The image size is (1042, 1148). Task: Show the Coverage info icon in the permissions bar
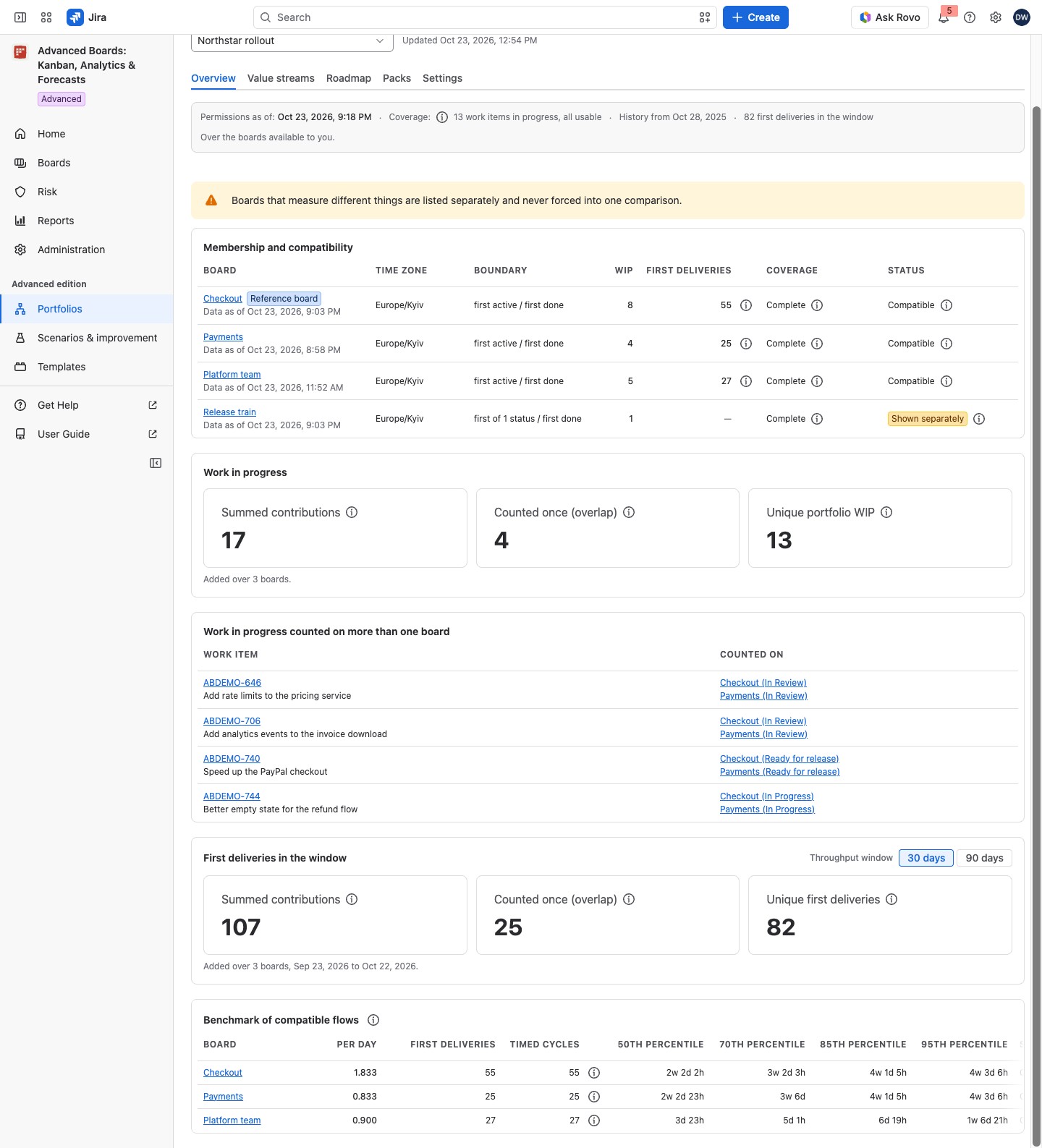(x=442, y=117)
